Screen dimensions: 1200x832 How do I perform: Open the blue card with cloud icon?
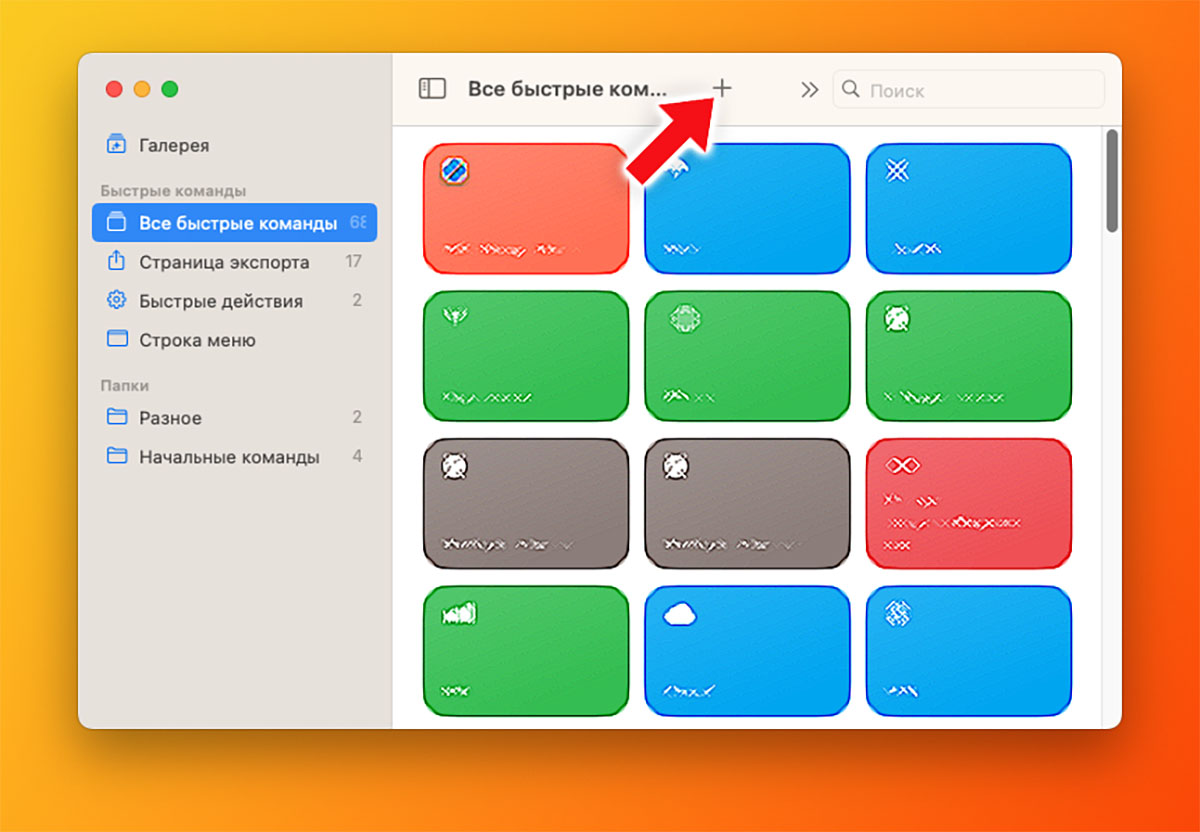click(x=747, y=651)
